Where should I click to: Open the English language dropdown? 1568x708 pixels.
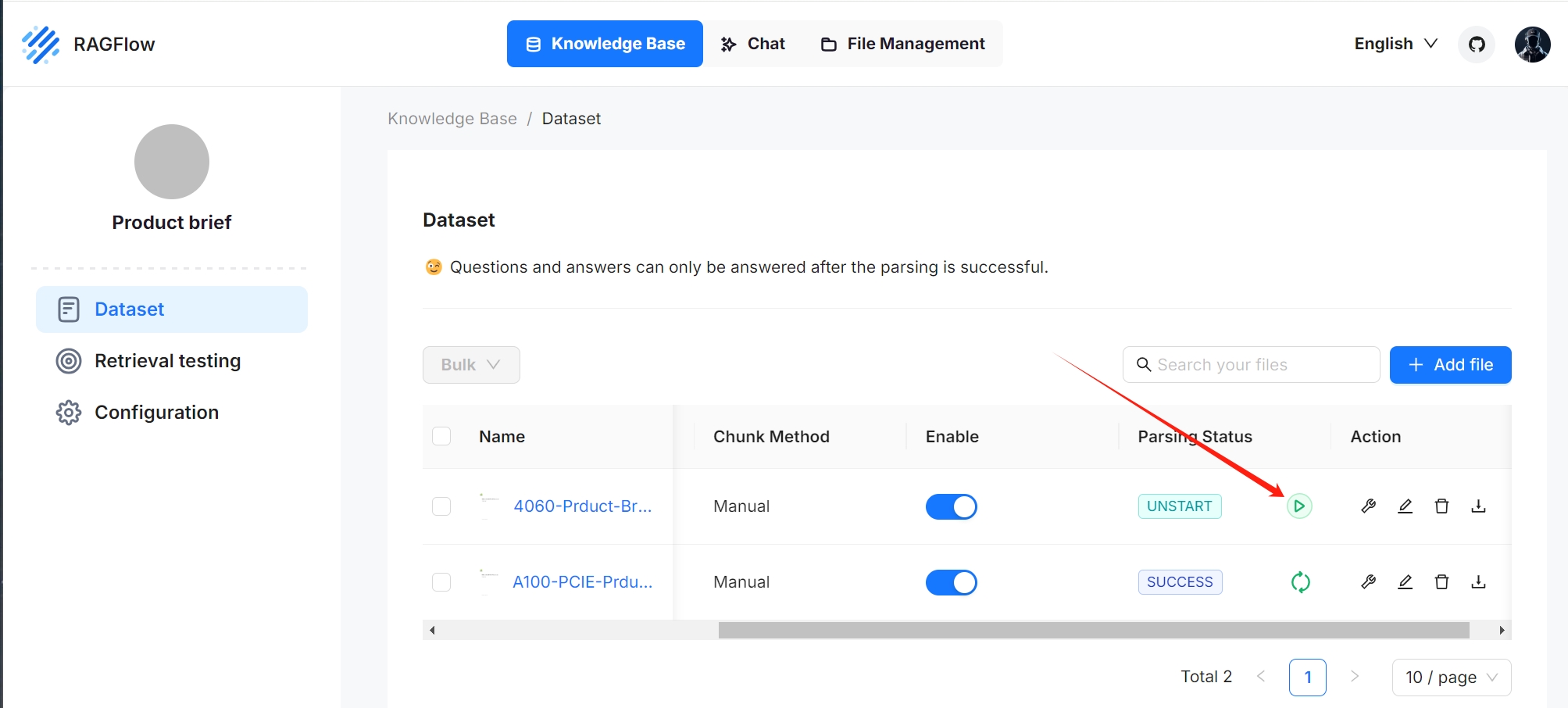pyautogui.click(x=1395, y=44)
